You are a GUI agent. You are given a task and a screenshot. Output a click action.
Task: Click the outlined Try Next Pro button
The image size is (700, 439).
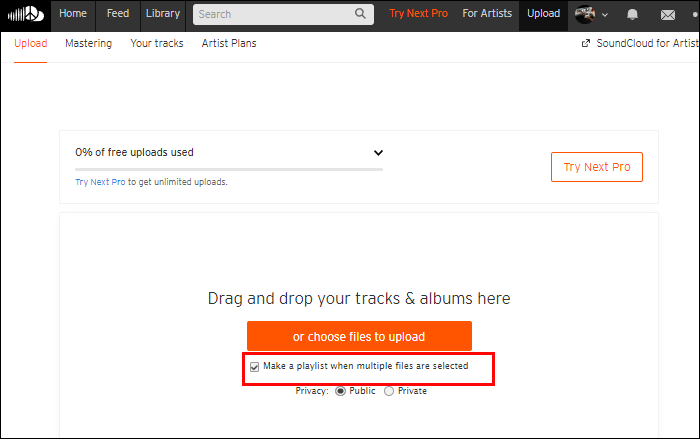[x=596, y=167]
